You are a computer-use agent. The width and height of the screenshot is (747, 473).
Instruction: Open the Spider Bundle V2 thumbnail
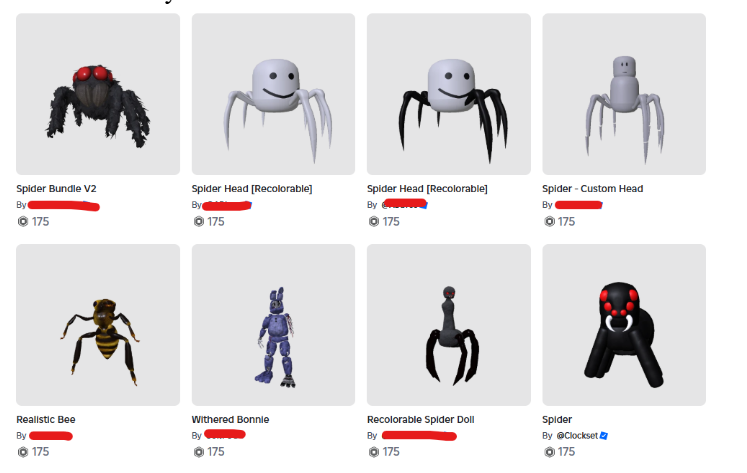coord(98,94)
